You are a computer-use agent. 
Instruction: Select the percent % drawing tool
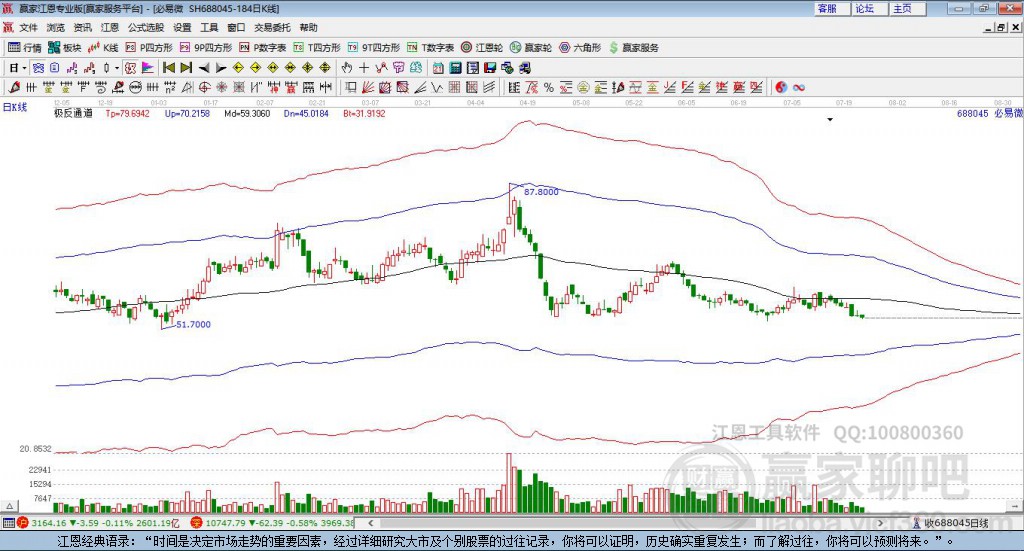tap(549, 87)
